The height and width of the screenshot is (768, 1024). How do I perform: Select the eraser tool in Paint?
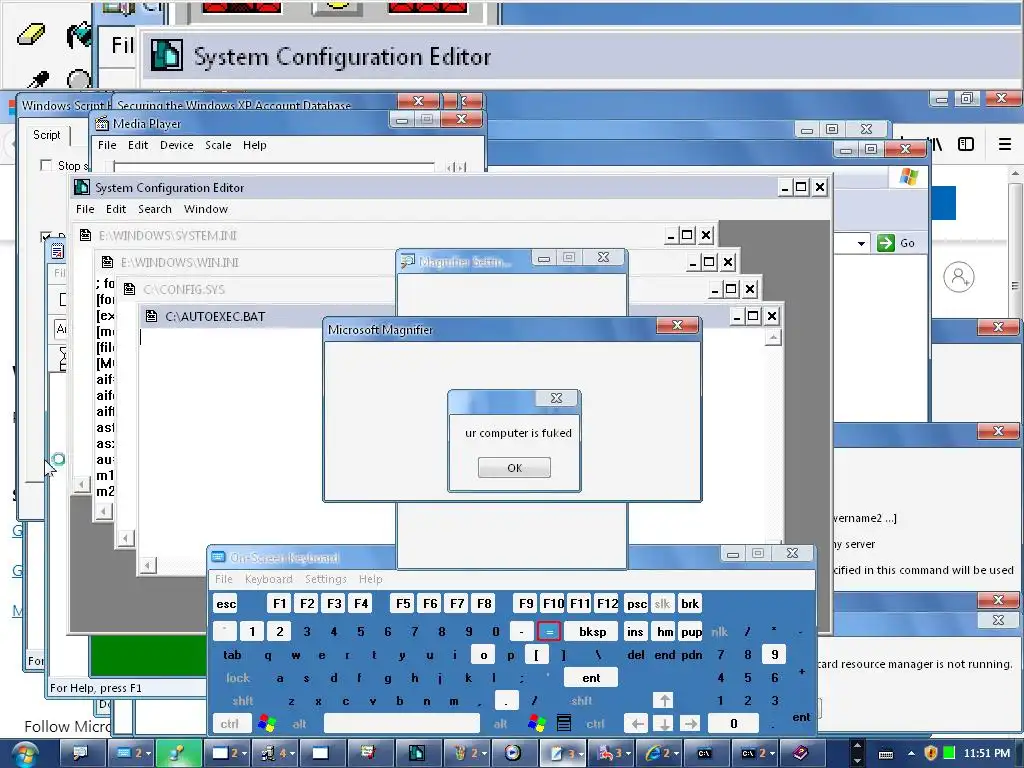(x=31, y=34)
